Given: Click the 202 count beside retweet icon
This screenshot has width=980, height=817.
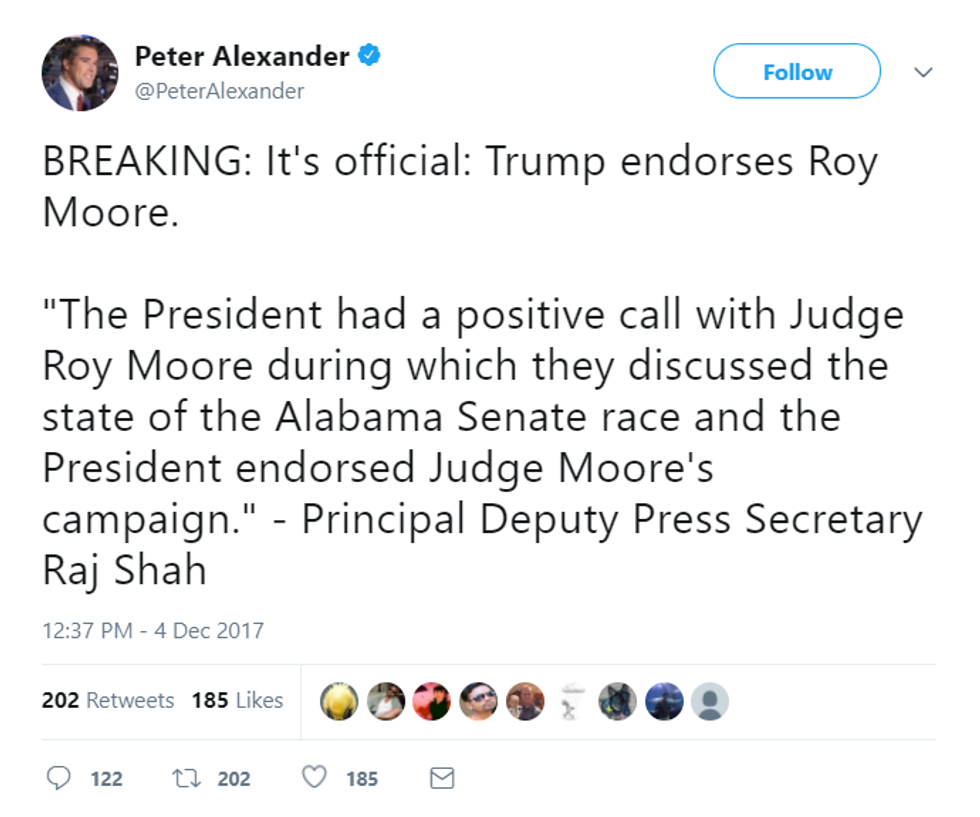Looking at the screenshot, I should (234, 779).
